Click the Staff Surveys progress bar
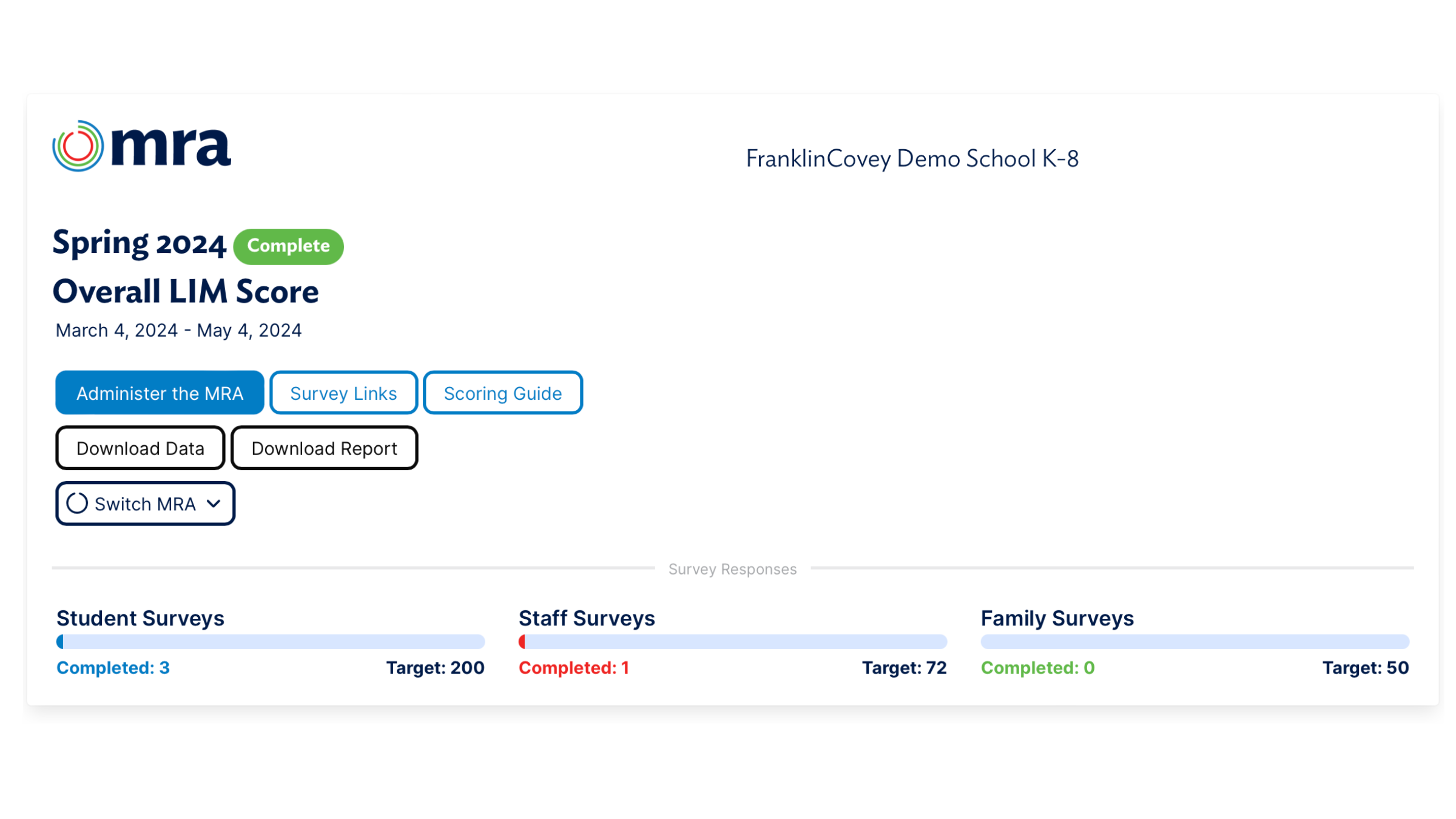The height and width of the screenshot is (819, 1456). click(x=732, y=641)
